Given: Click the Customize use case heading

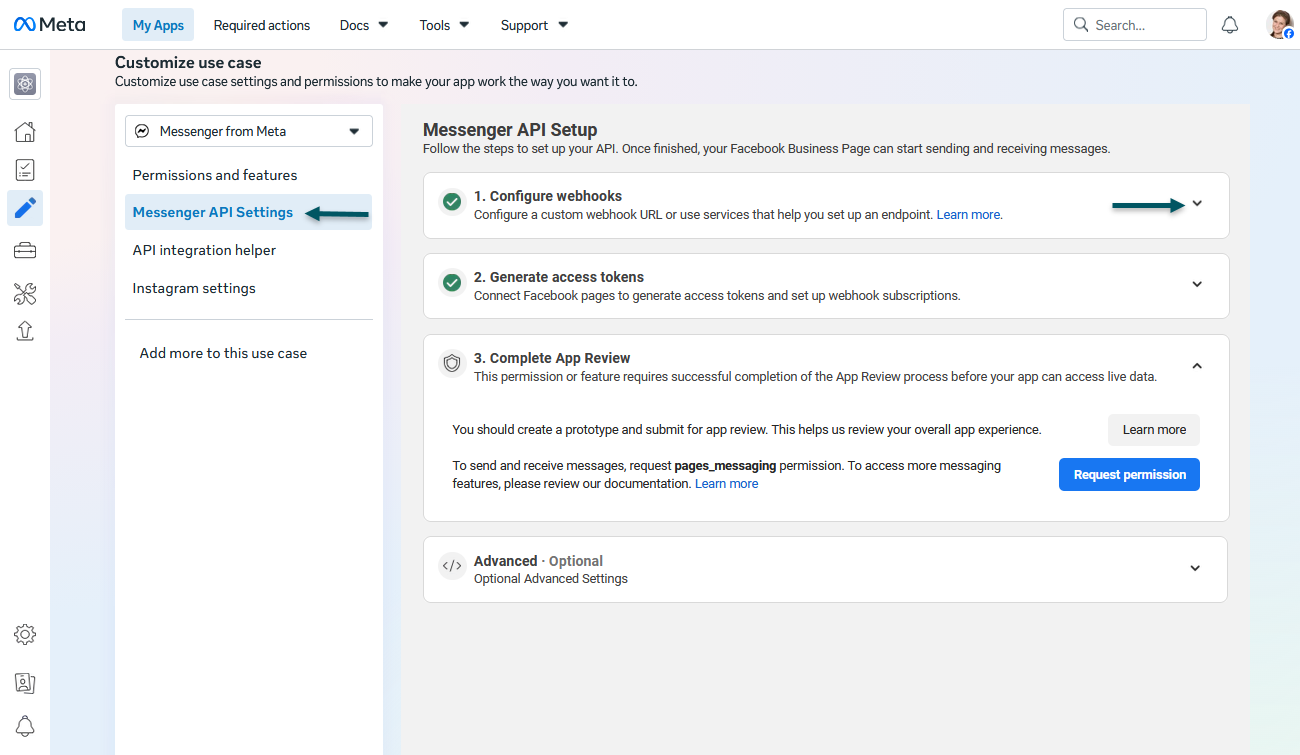Looking at the screenshot, I should click(x=188, y=63).
